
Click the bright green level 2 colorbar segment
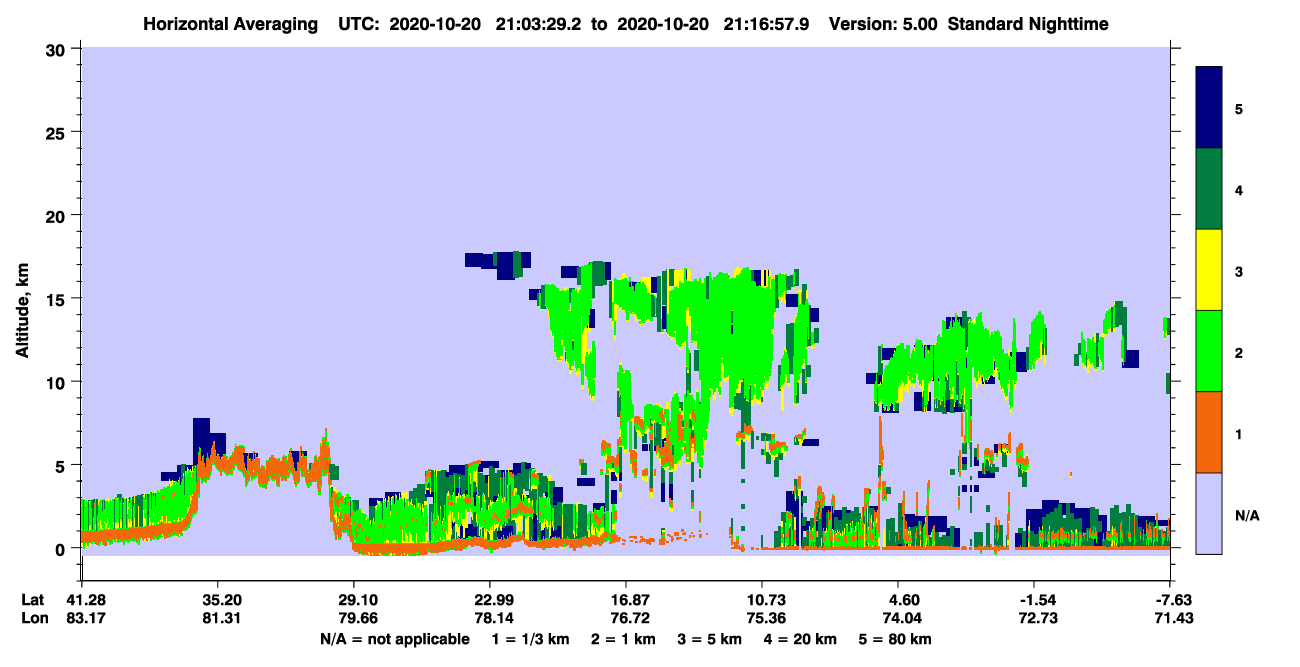(1209, 351)
